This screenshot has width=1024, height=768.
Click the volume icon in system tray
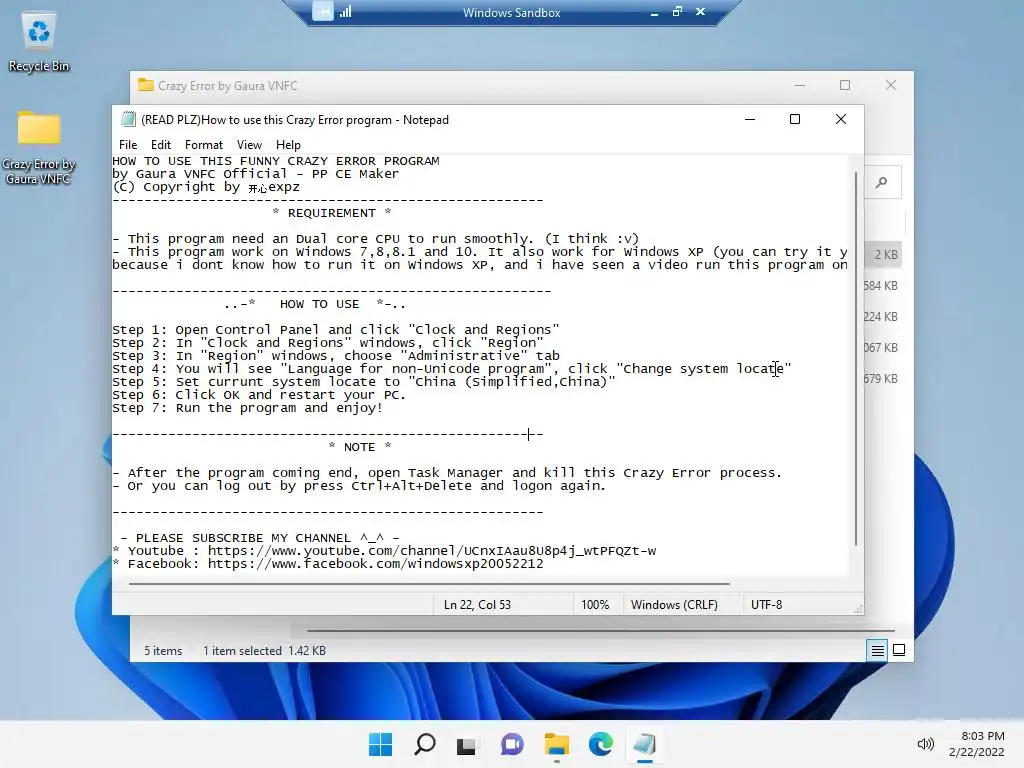pyautogui.click(x=925, y=744)
